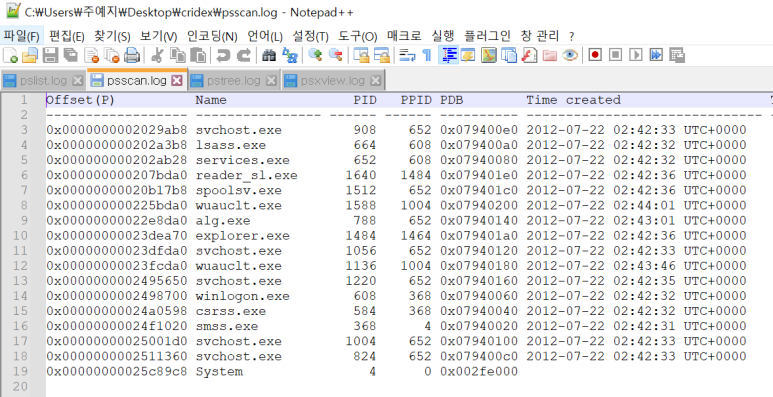Viewport: 773px width, 397px height.
Task: Click the Paste clipboard icon
Action: [x=198, y=55]
